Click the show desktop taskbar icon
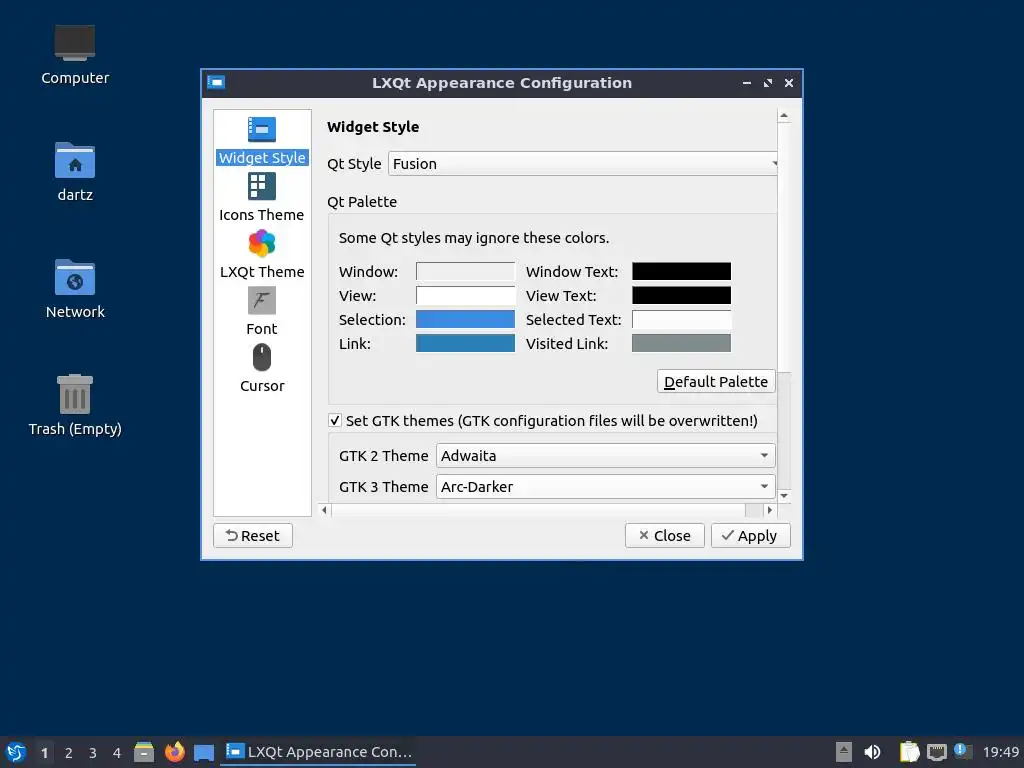This screenshot has height=768, width=1024. 204,752
